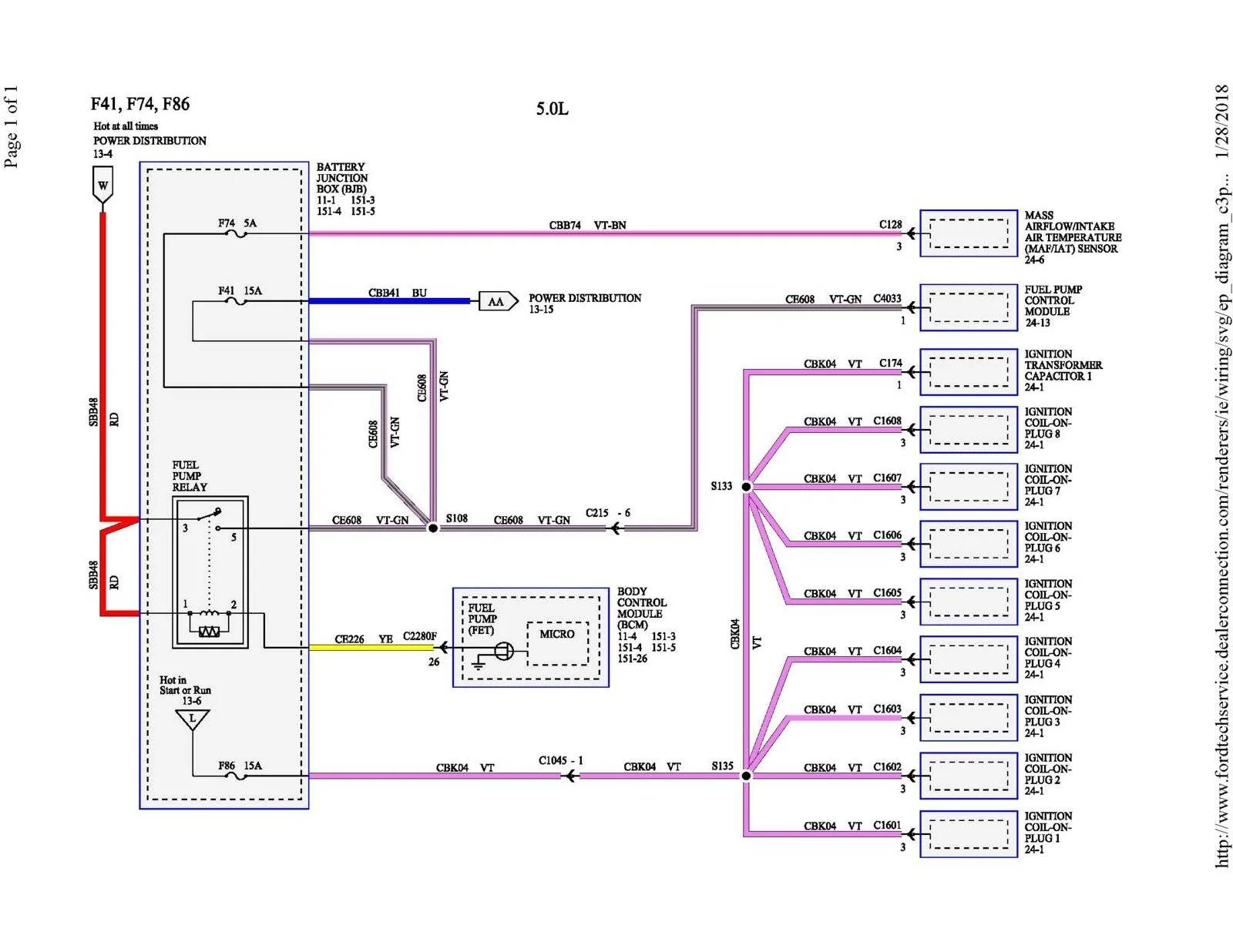Image resolution: width=1233 pixels, height=952 pixels.
Task: Click the 'MASS AIRFLOW/INTAKE AIR TEMPERATURE' sensor label
Action: click(1073, 232)
